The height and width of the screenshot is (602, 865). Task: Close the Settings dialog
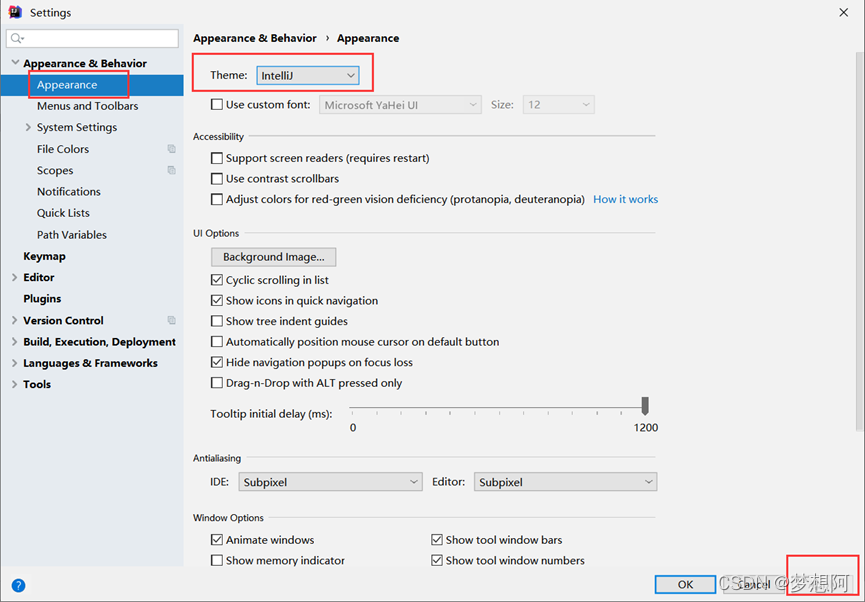click(x=843, y=12)
